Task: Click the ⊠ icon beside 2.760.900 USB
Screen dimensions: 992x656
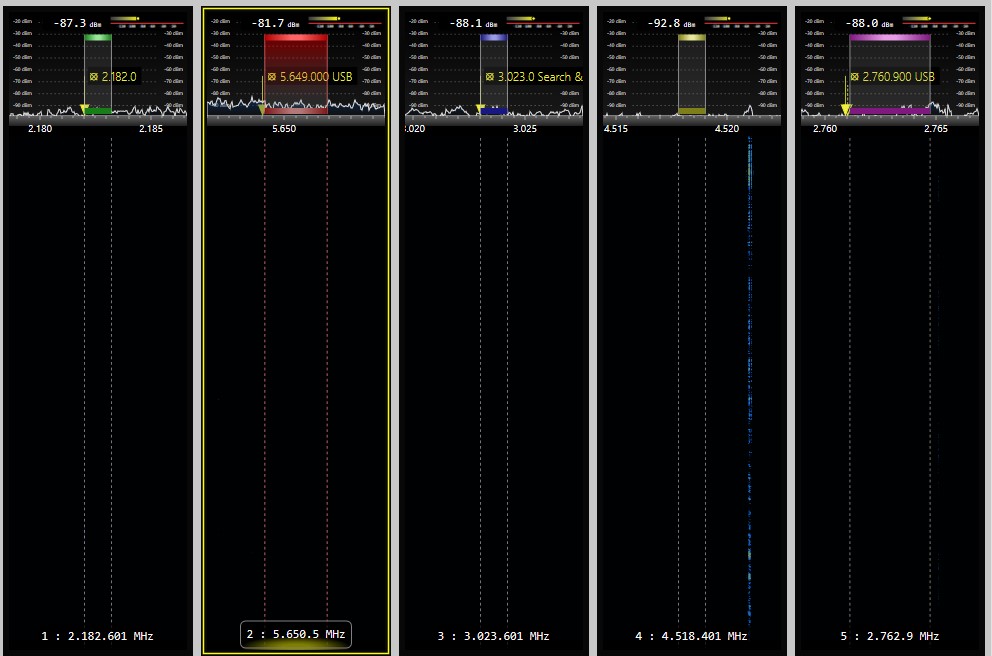Action: [x=855, y=76]
